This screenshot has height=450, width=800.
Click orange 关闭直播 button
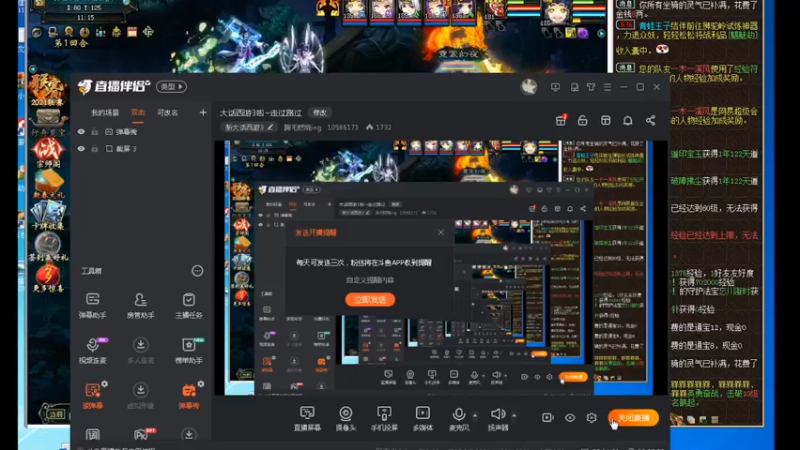click(x=633, y=418)
